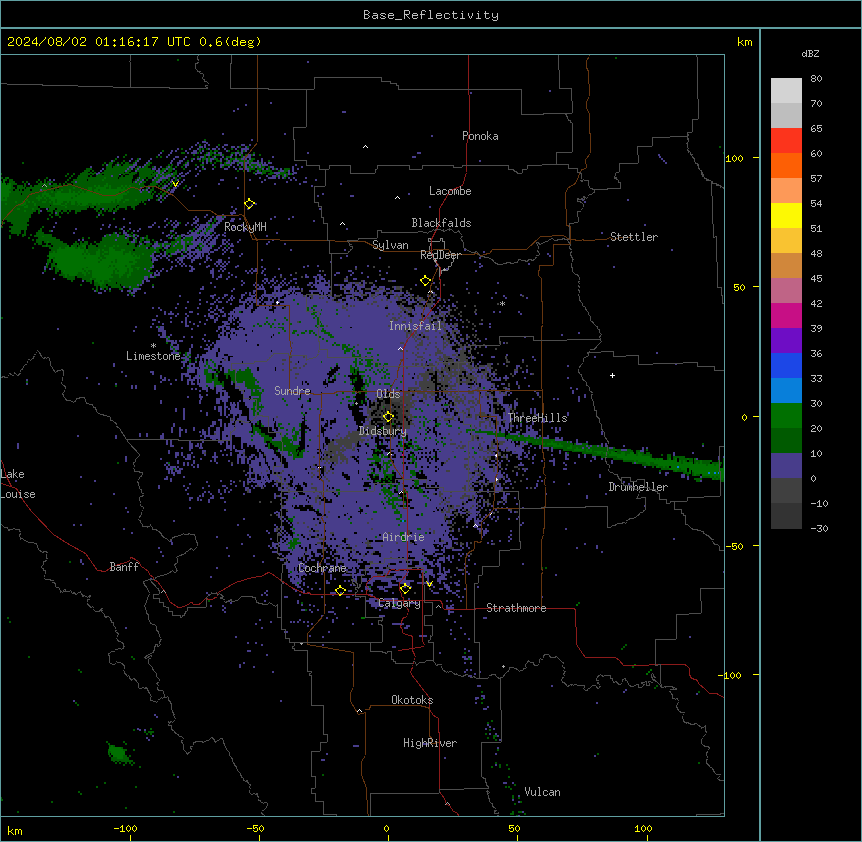Click the Stettler label
862x842 pixels.
tap(634, 237)
